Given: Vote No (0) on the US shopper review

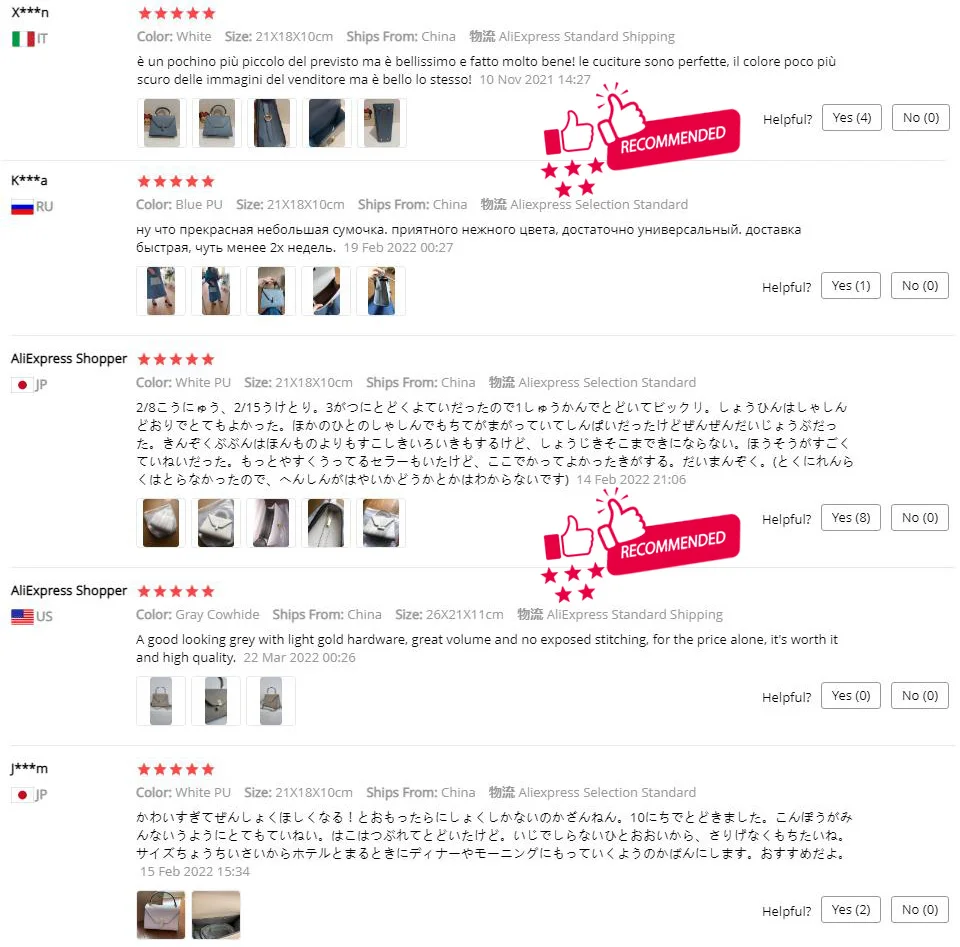Looking at the screenshot, I should click(x=920, y=695).
